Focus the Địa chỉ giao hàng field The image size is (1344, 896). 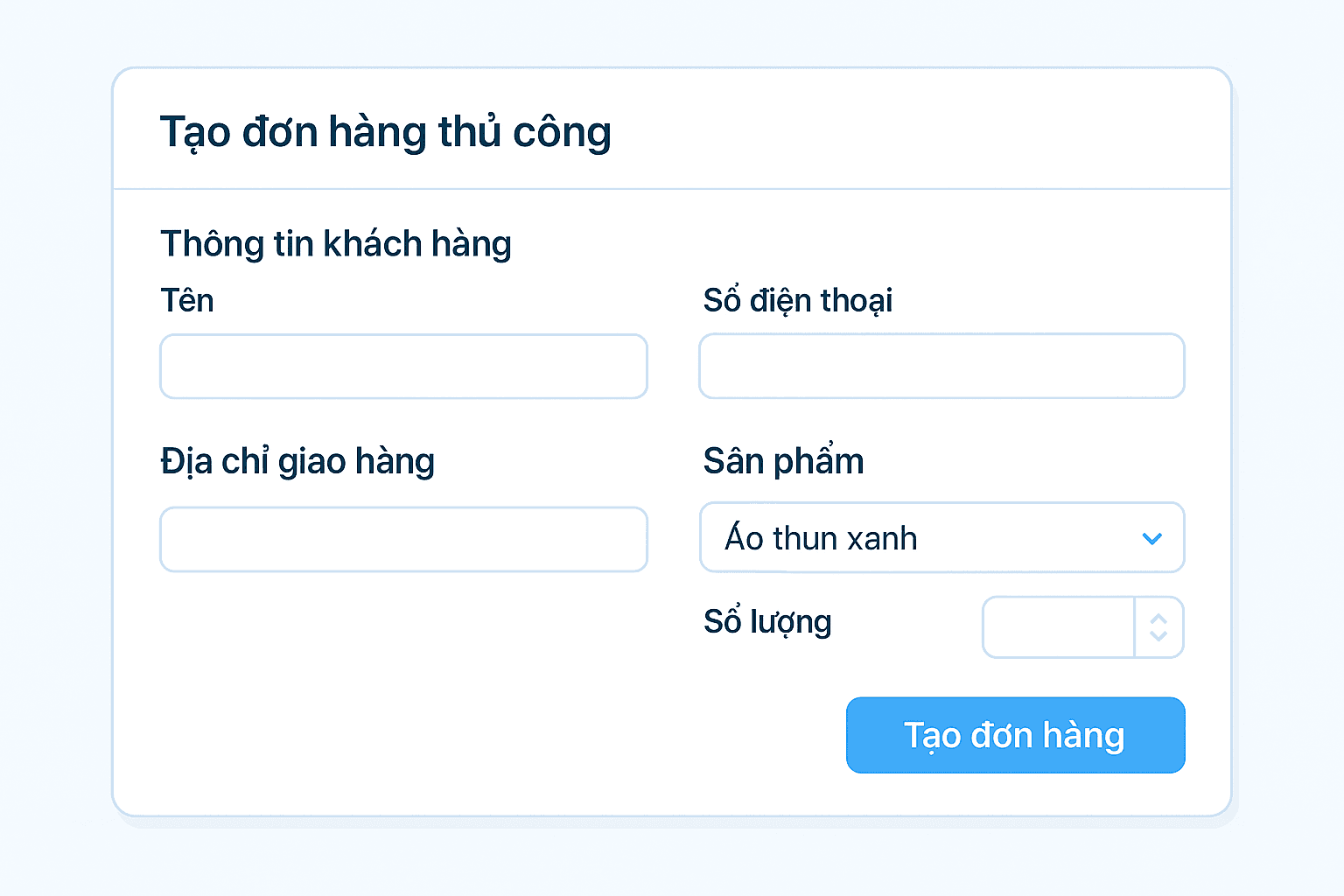tap(403, 539)
